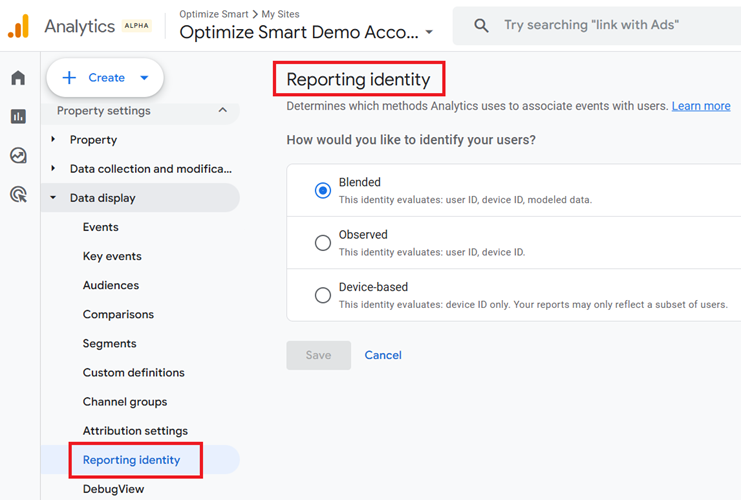
Task: Click the Create button label
Action: click(x=106, y=78)
